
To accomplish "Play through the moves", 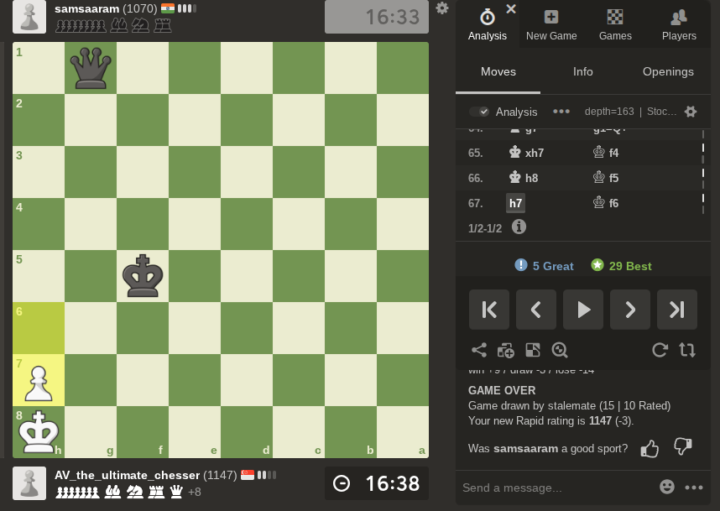I will tap(583, 309).
